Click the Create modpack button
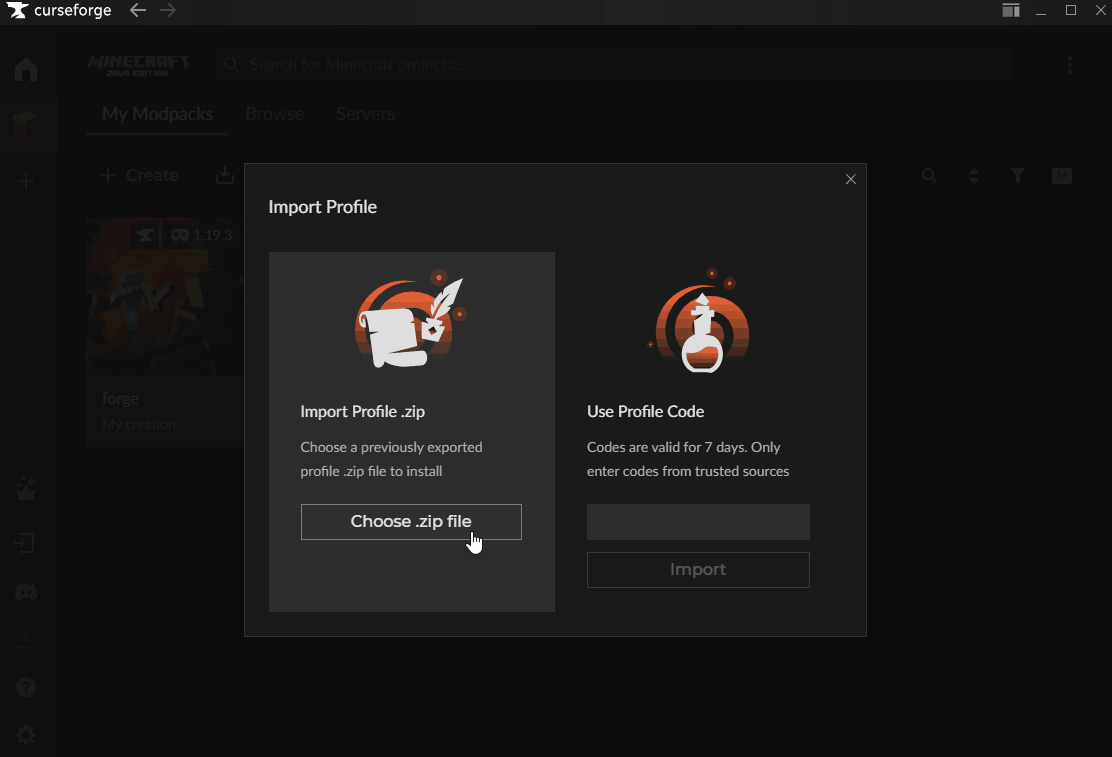 click(140, 175)
